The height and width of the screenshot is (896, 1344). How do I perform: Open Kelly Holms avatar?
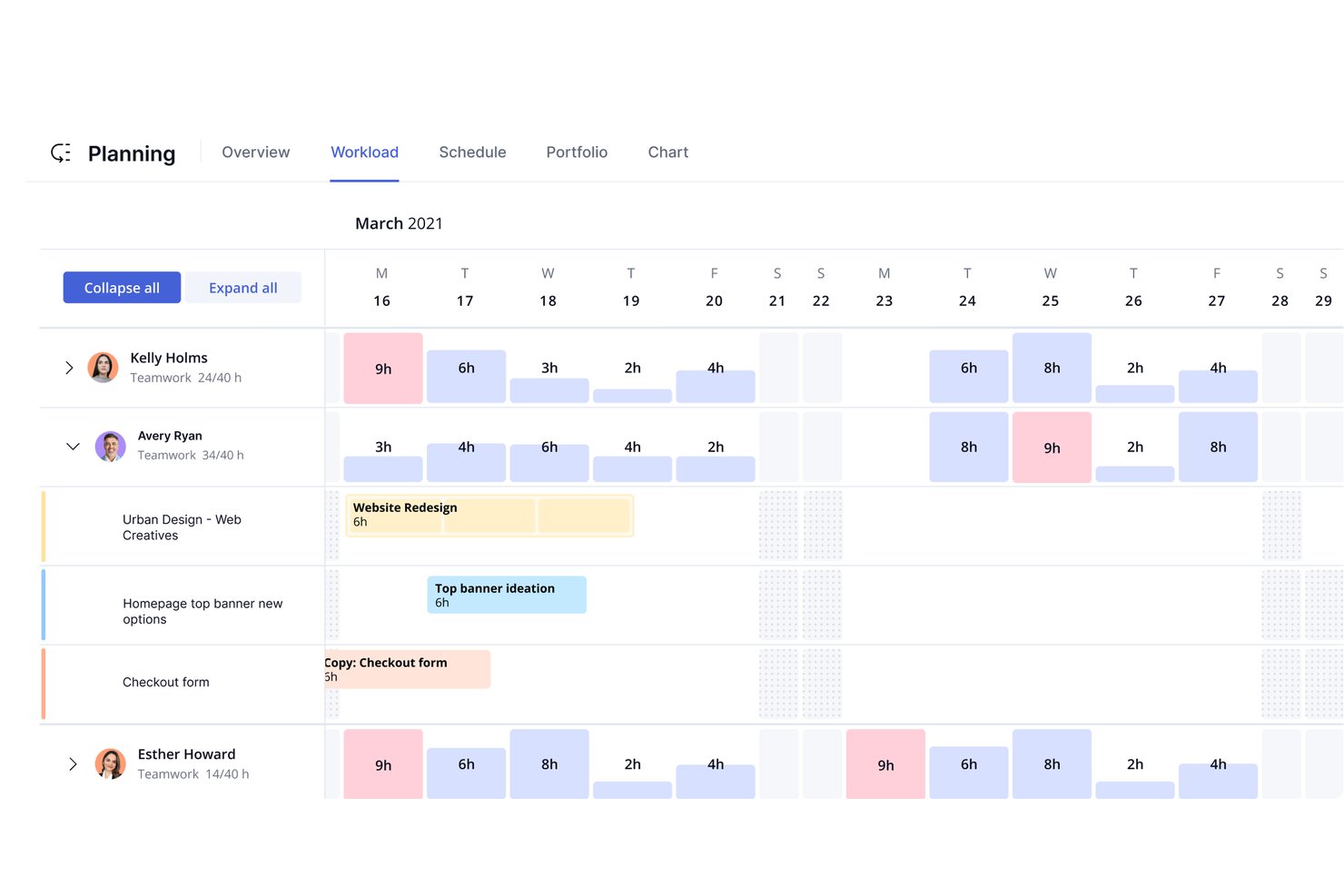103,368
